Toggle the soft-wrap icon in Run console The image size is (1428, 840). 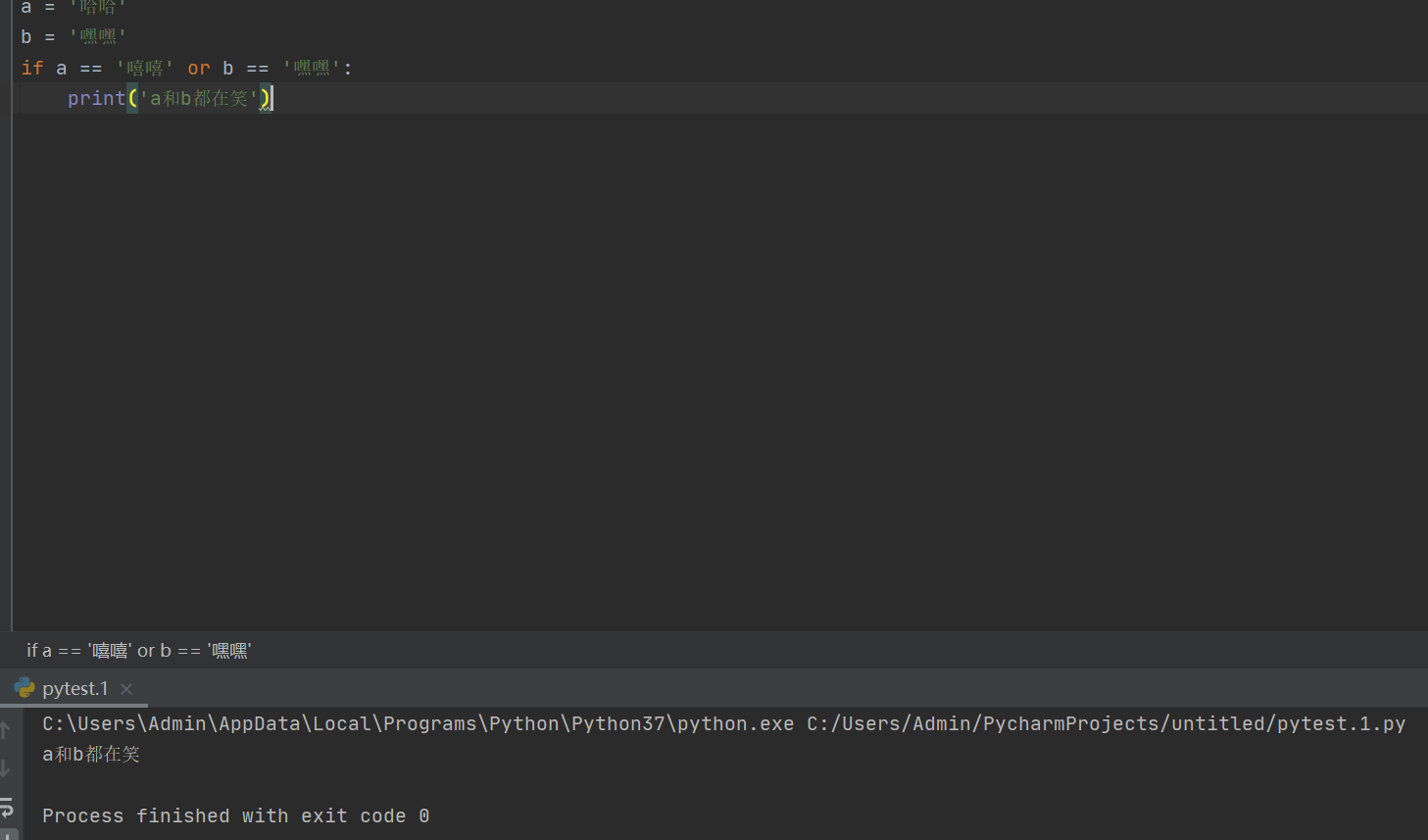(6, 808)
